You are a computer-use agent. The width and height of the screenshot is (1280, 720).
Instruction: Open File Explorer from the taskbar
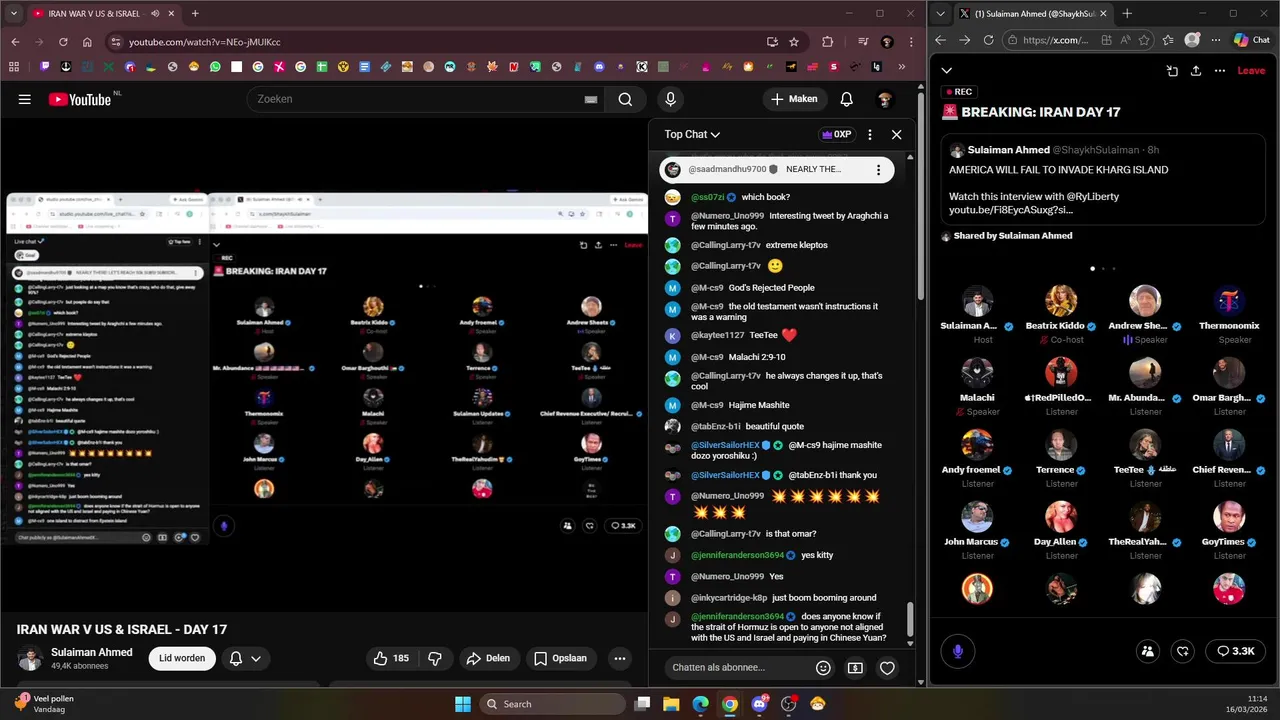click(672, 704)
